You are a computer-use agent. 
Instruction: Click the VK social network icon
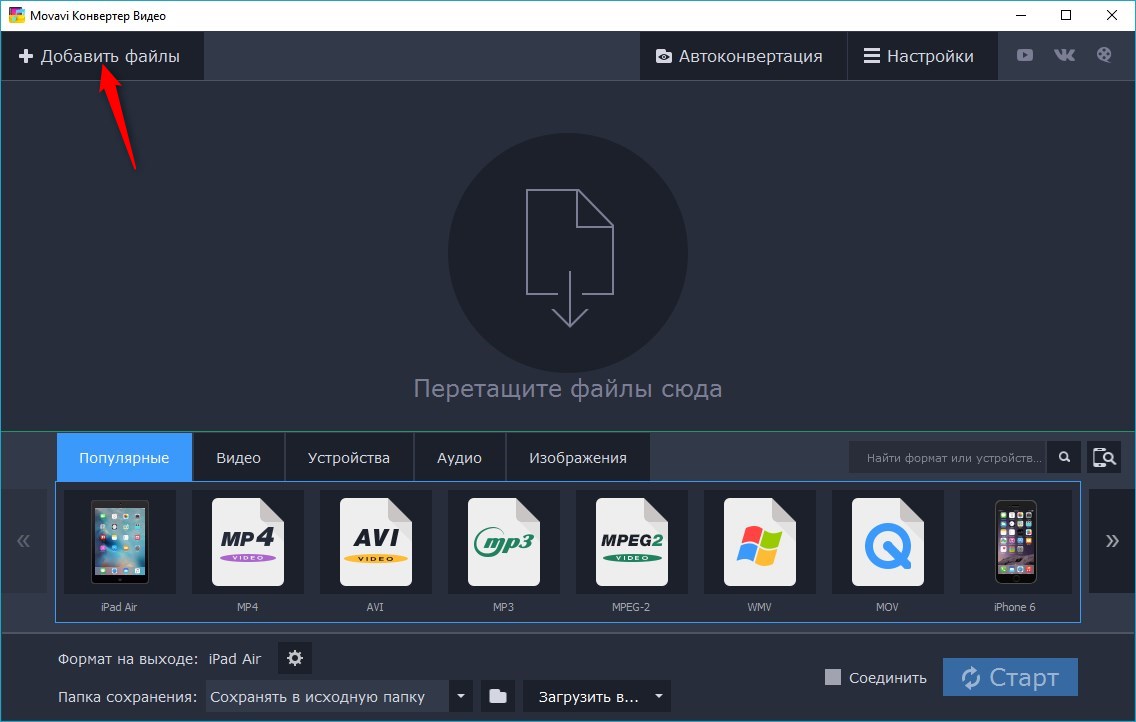click(x=1064, y=56)
